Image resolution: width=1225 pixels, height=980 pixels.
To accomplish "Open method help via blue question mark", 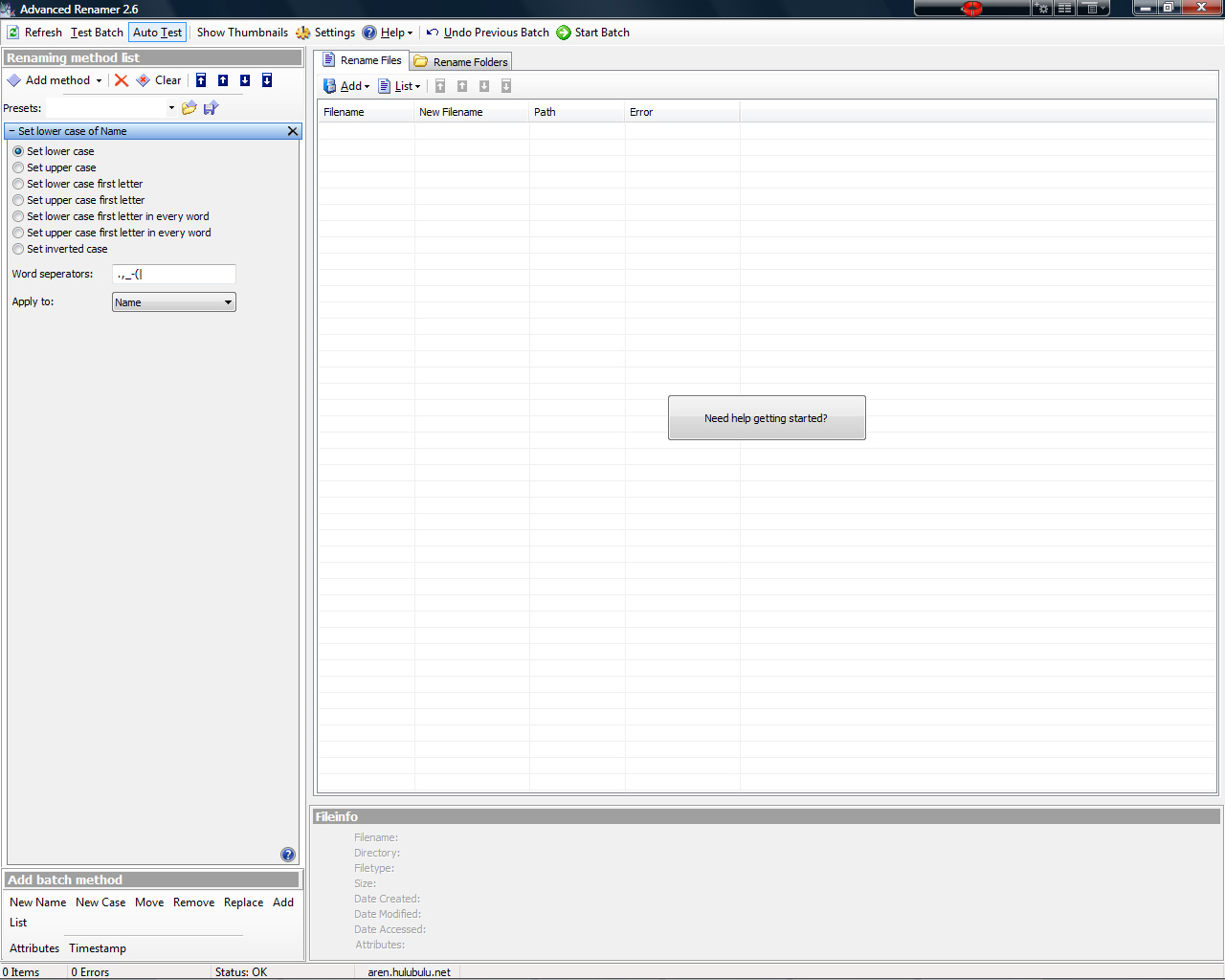I will (288, 855).
